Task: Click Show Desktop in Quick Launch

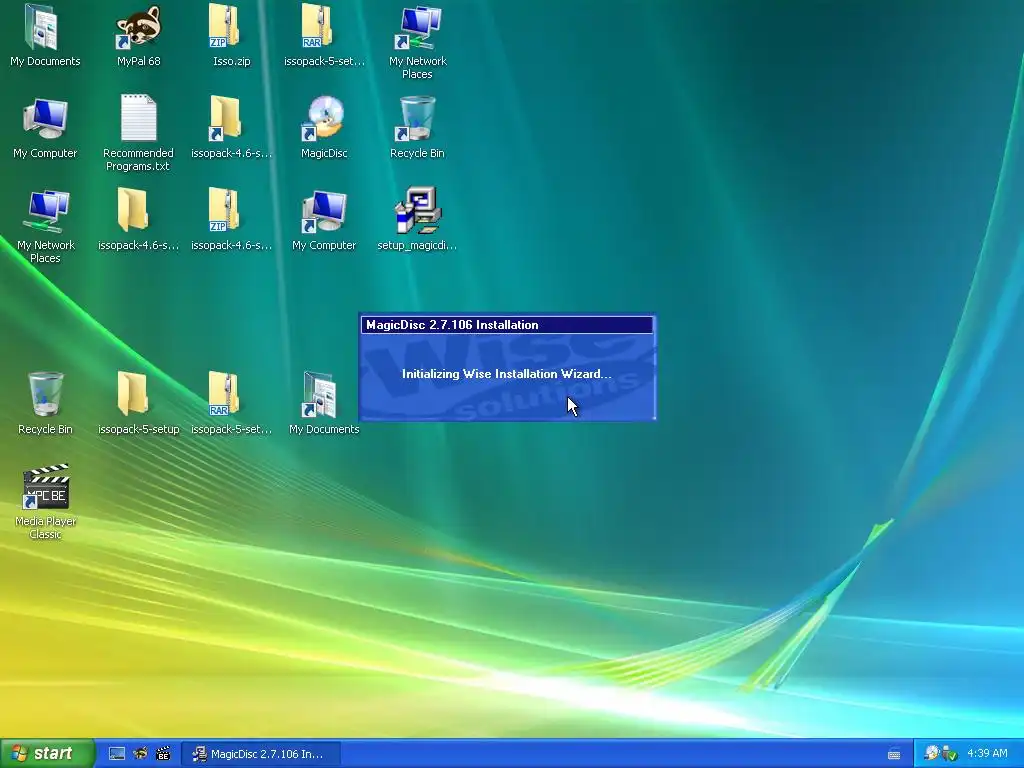Action: tap(117, 754)
